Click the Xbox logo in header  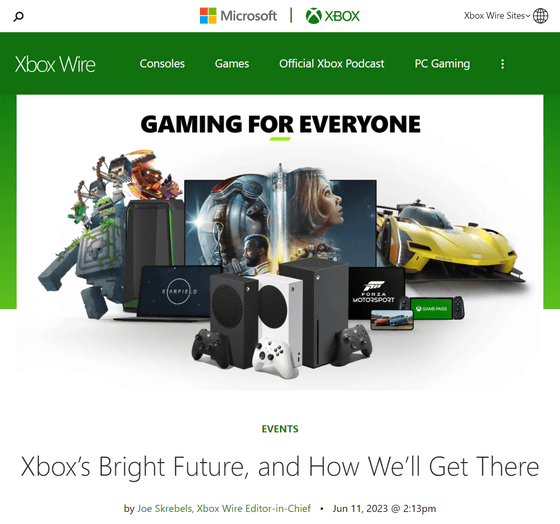(333, 16)
